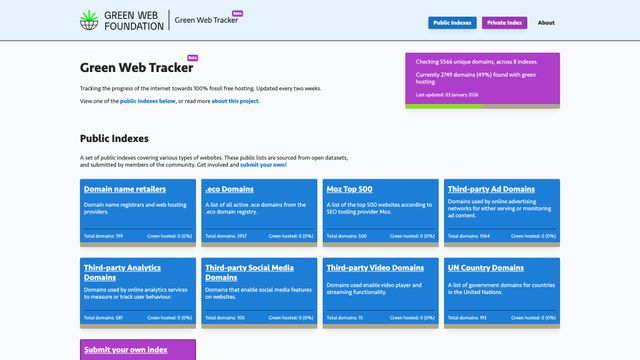Click the 'government domains for countries' description
Image resolution: width=640 pixels, height=360 pixels.
click(501, 289)
